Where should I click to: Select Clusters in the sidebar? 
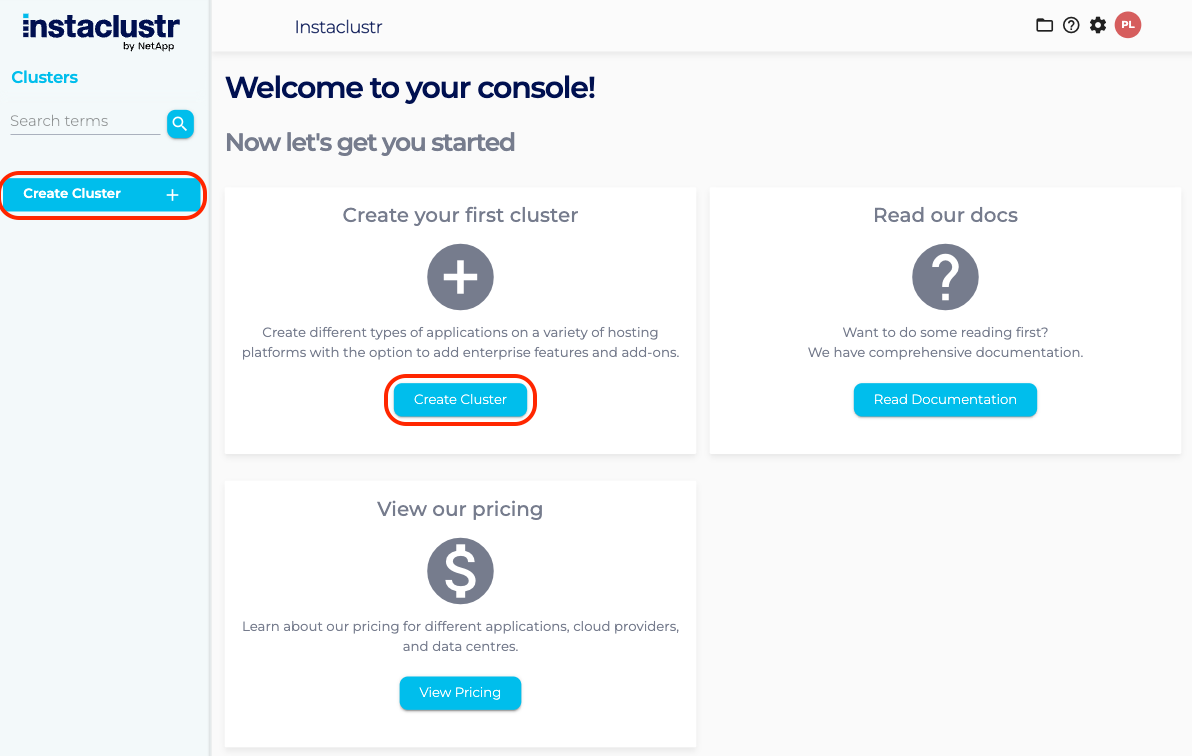pos(44,77)
